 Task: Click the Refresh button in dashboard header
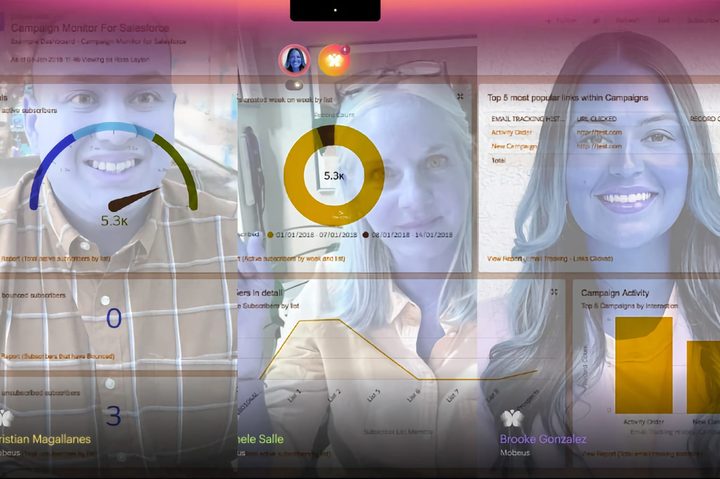pos(626,20)
